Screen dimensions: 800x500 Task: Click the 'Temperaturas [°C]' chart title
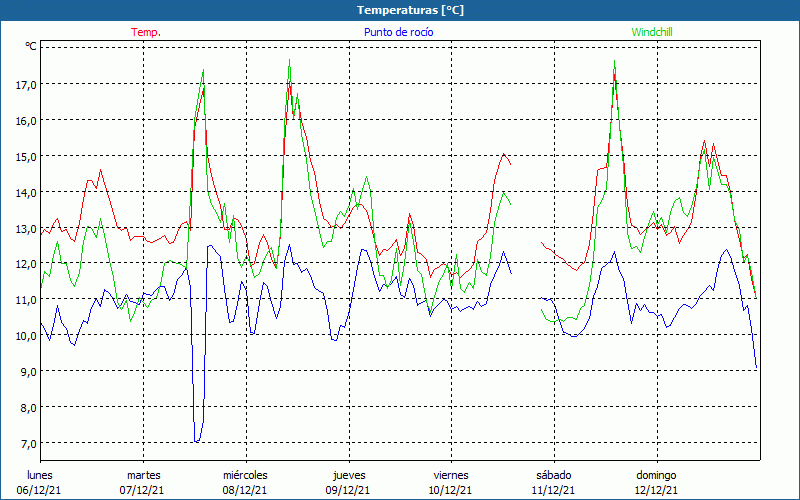click(410, 10)
